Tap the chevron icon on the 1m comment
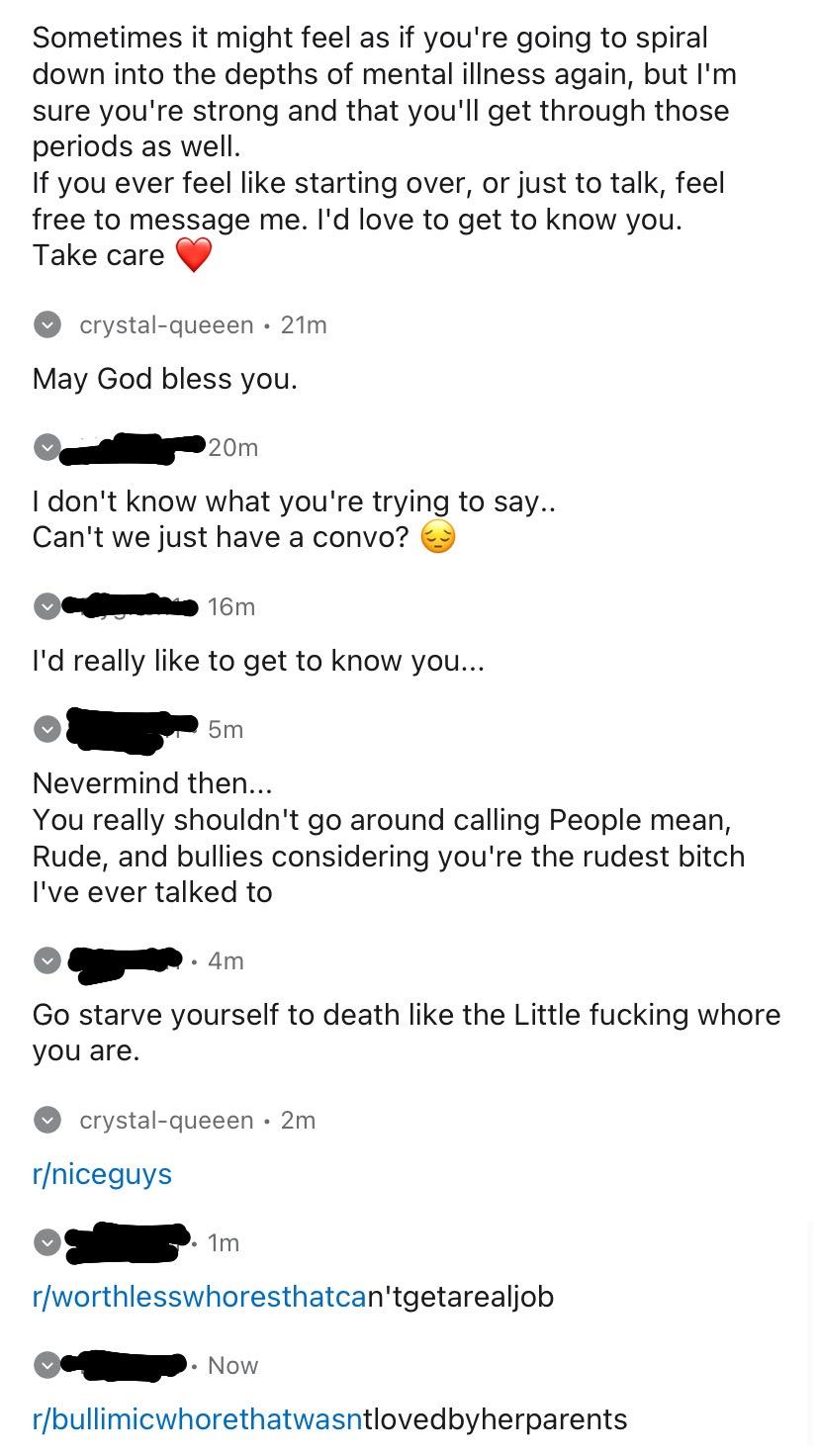Screen dimensions: 819x1456 pyautogui.click(x=46, y=1242)
